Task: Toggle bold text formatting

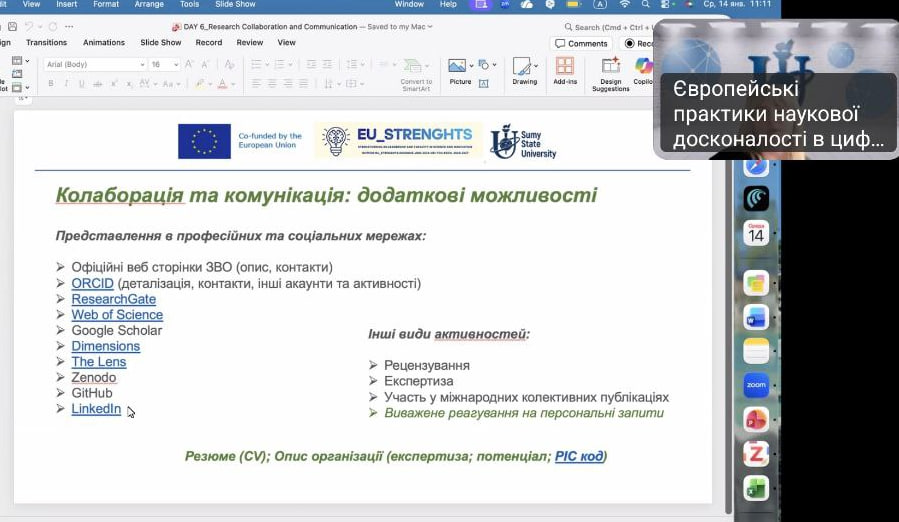Action: [x=49, y=83]
